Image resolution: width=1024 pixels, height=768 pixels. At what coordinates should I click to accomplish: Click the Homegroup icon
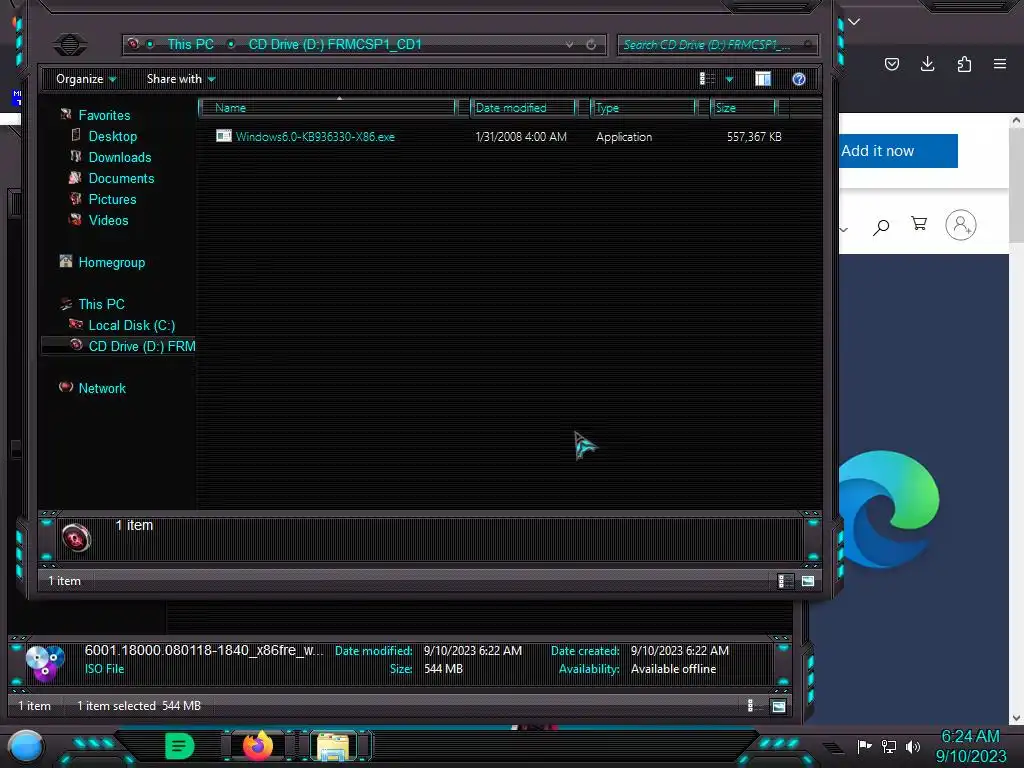click(x=66, y=261)
